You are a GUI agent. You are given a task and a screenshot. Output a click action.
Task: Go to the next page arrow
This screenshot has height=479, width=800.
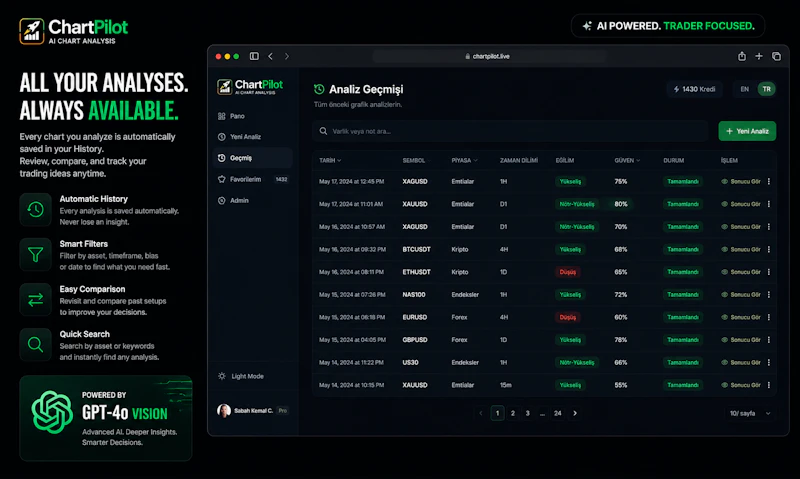pyautogui.click(x=575, y=413)
